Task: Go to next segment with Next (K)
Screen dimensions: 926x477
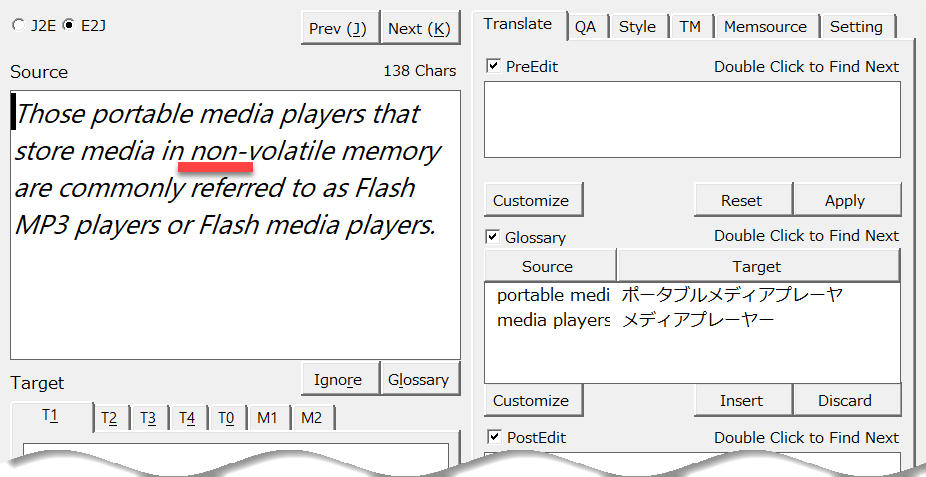Action: tap(419, 28)
